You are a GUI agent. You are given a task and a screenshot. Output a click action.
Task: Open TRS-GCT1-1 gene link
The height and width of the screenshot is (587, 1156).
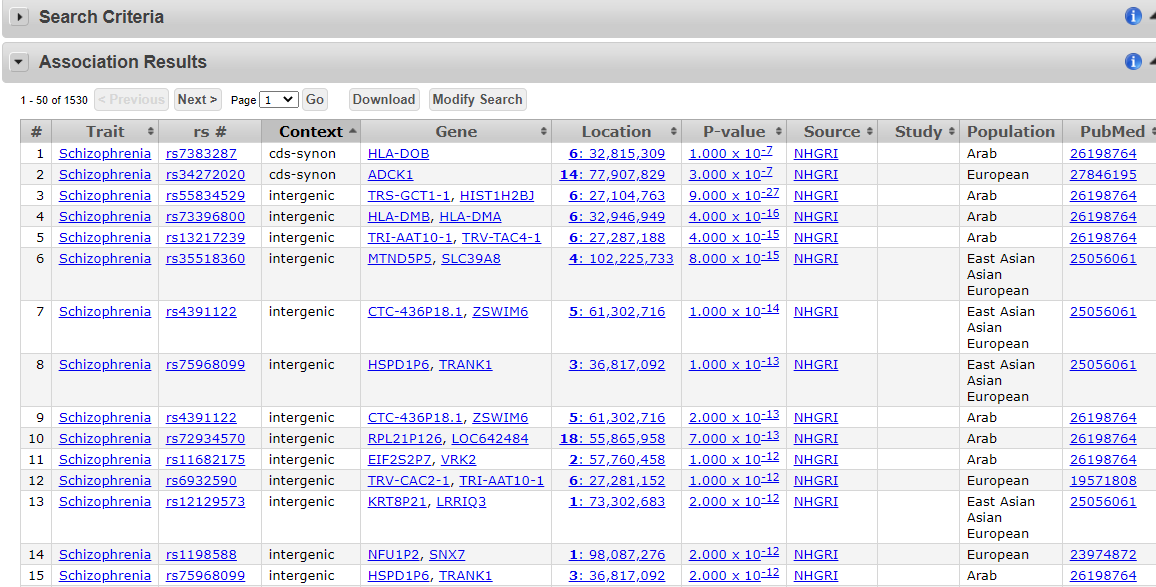point(409,195)
